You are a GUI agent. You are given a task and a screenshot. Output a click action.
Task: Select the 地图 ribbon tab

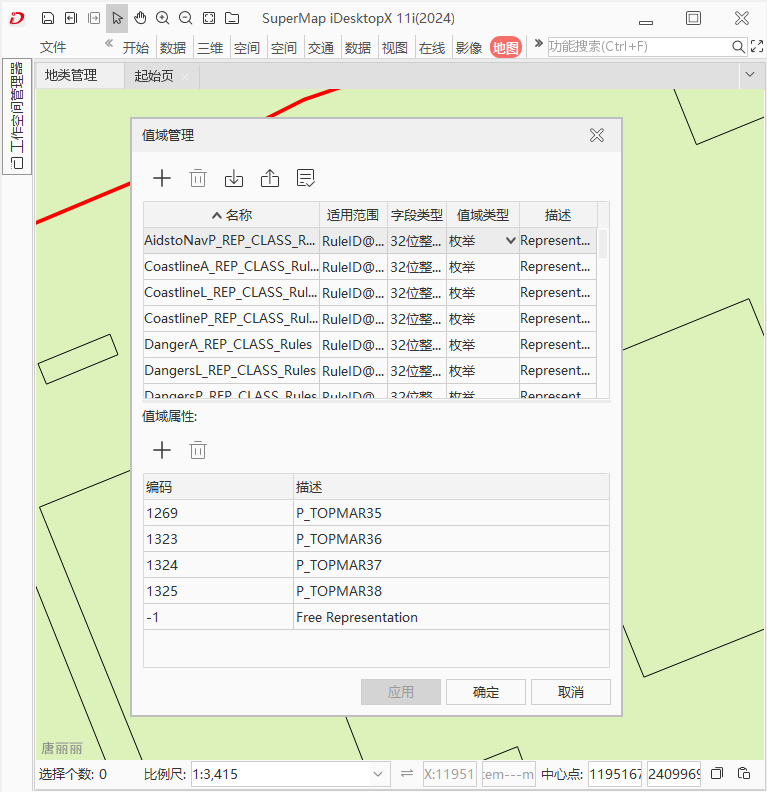pyautogui.click(x=505, y=47)
